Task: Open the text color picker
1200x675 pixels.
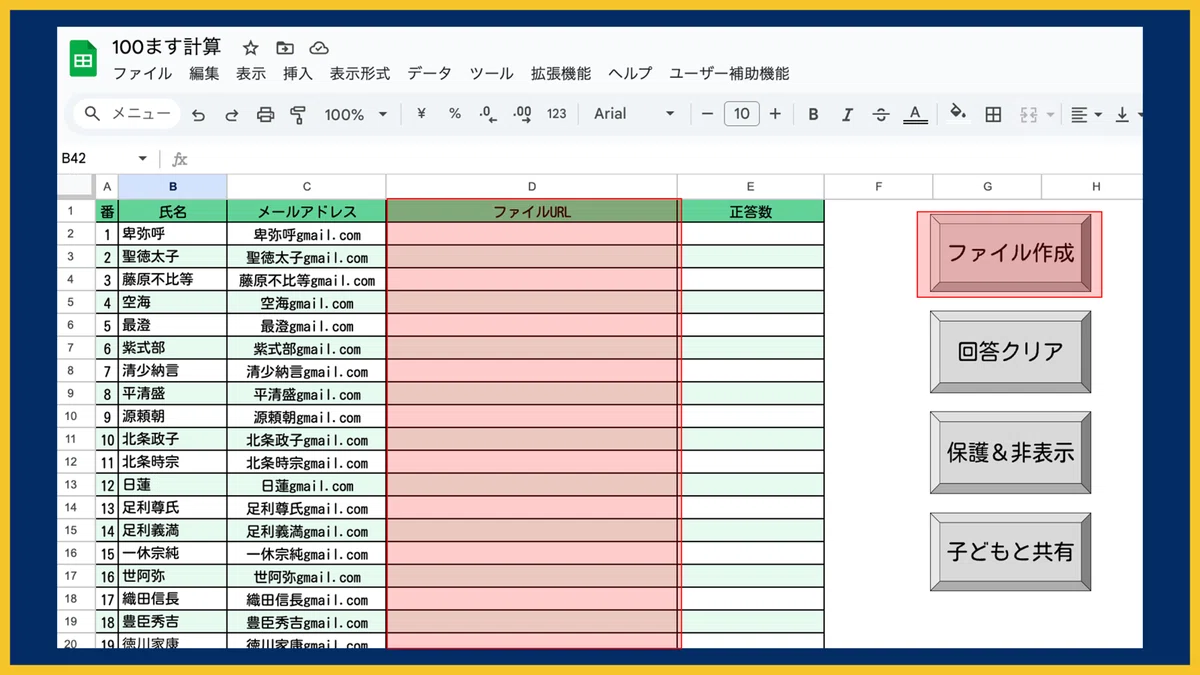Action: coord(915,114)
